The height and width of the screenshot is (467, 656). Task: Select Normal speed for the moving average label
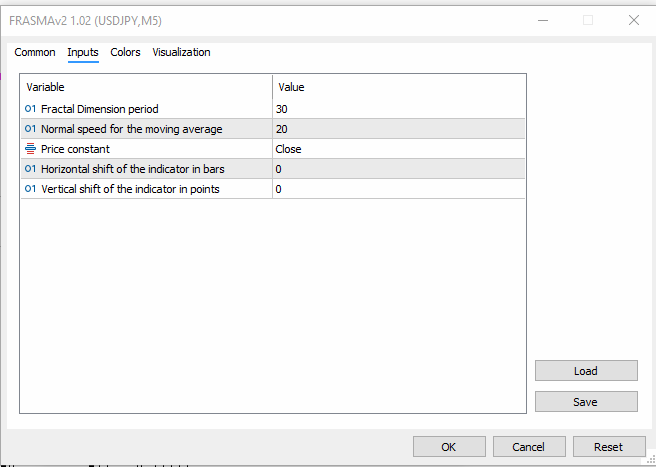(131, 129)
